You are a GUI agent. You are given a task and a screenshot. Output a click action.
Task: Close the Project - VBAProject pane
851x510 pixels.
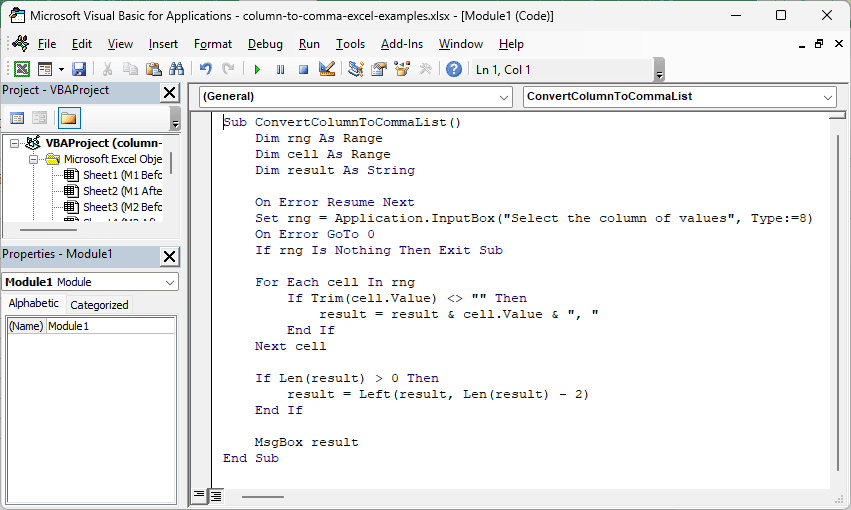169,93
